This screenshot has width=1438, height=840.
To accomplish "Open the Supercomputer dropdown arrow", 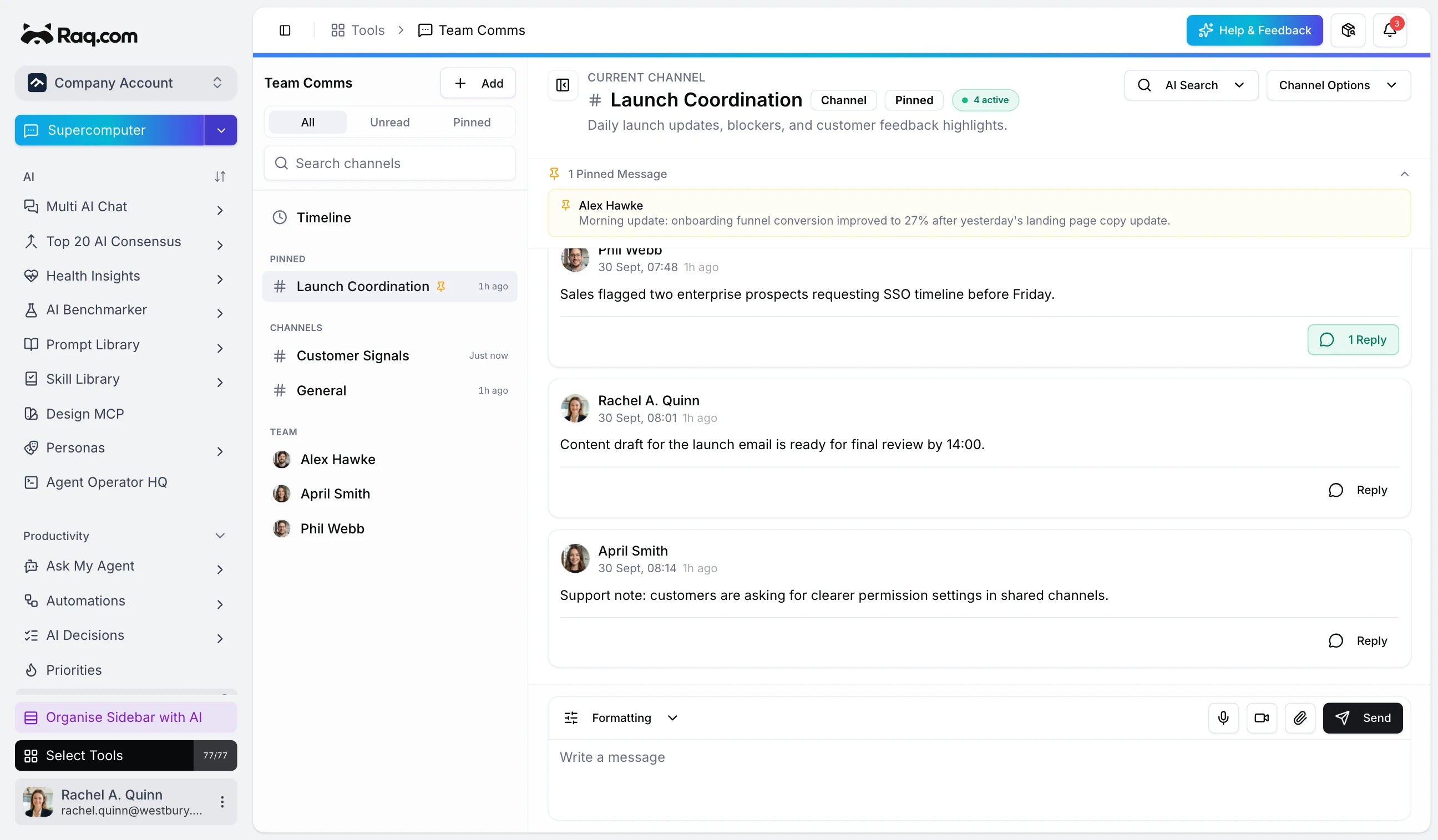I will 221,130.
